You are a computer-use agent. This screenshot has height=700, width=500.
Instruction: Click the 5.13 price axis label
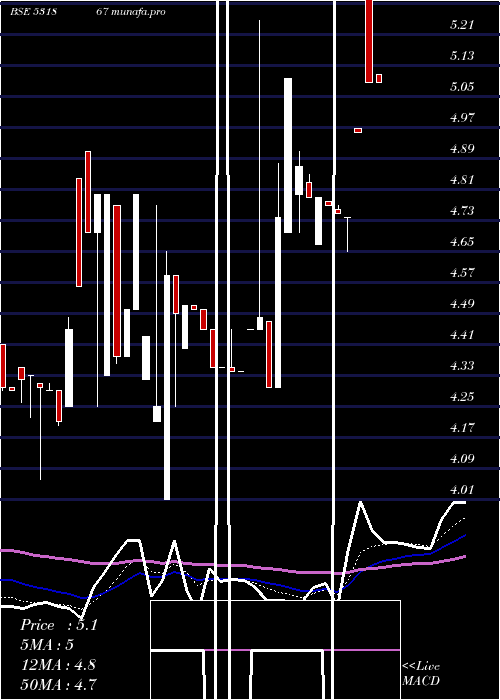461,56
